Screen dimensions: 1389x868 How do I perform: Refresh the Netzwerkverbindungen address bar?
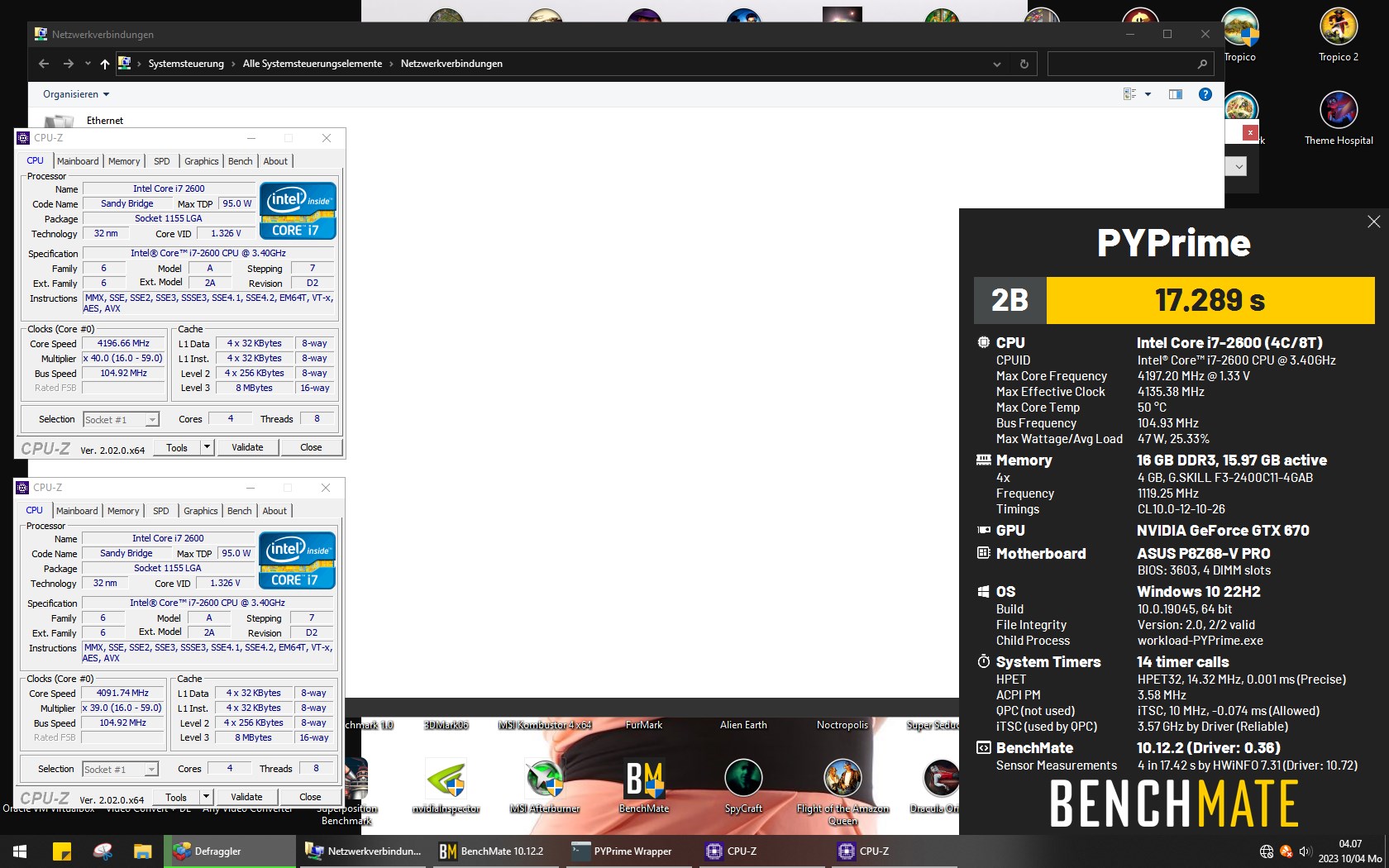[x=1024, y=64]
